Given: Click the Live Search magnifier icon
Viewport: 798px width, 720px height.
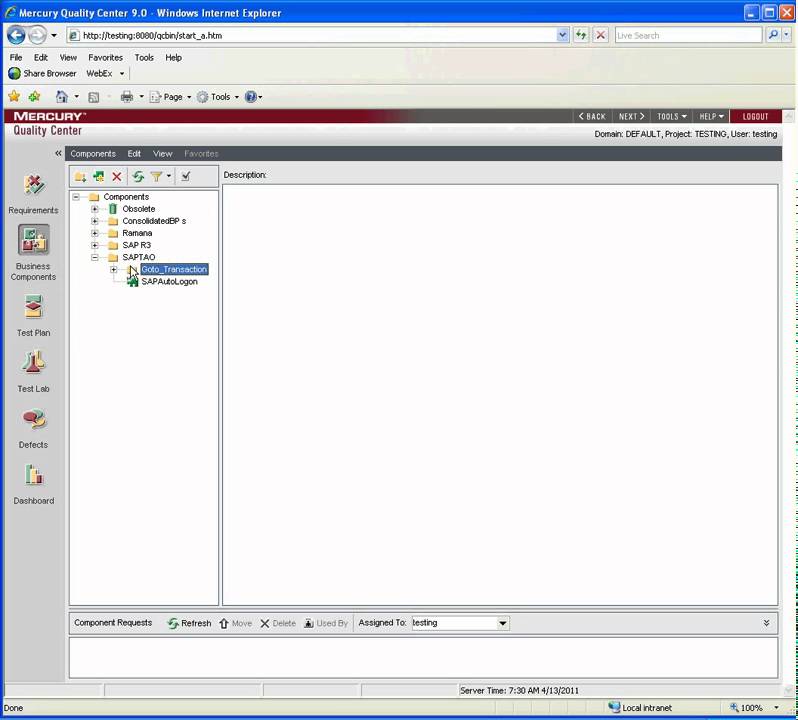Looking at the screenshot, I should tap(773, 35).
